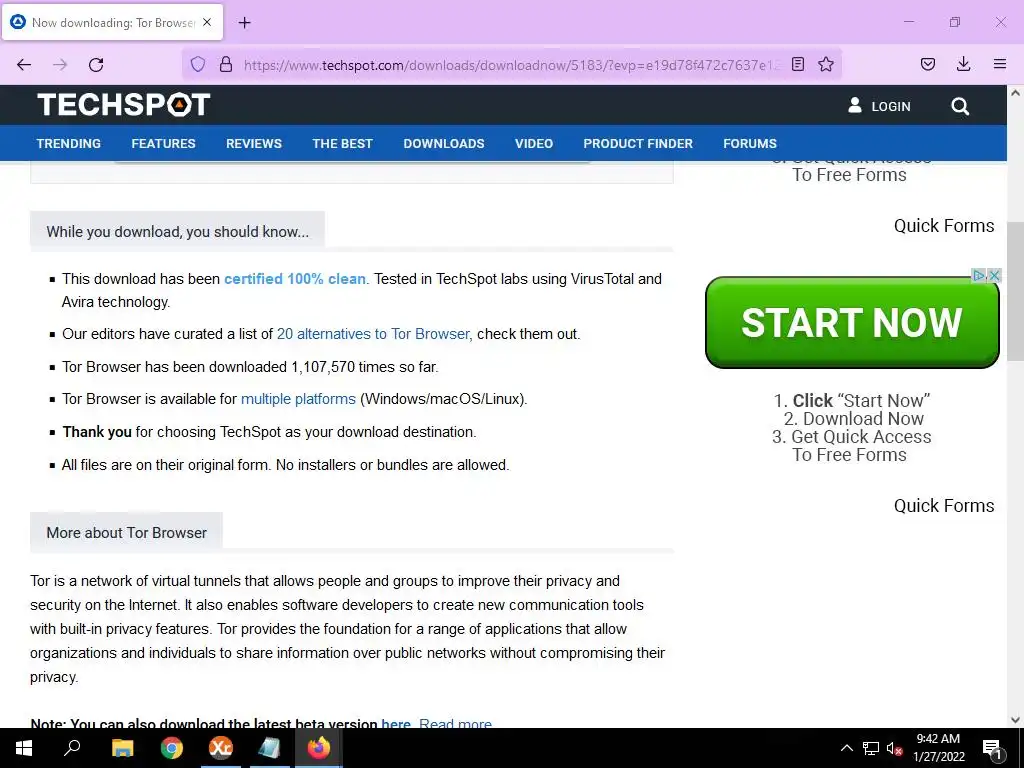The image size is (1024, 768).
Task: Open the Windows Start menu
Action: click(x=24, y=748)
